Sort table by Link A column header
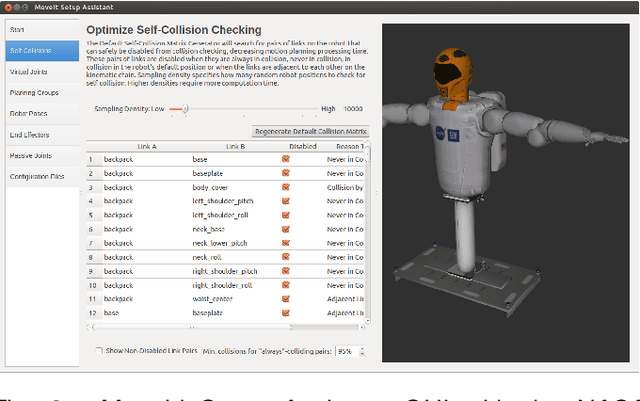This screenshot has width=640, height=401. (146, 146)
